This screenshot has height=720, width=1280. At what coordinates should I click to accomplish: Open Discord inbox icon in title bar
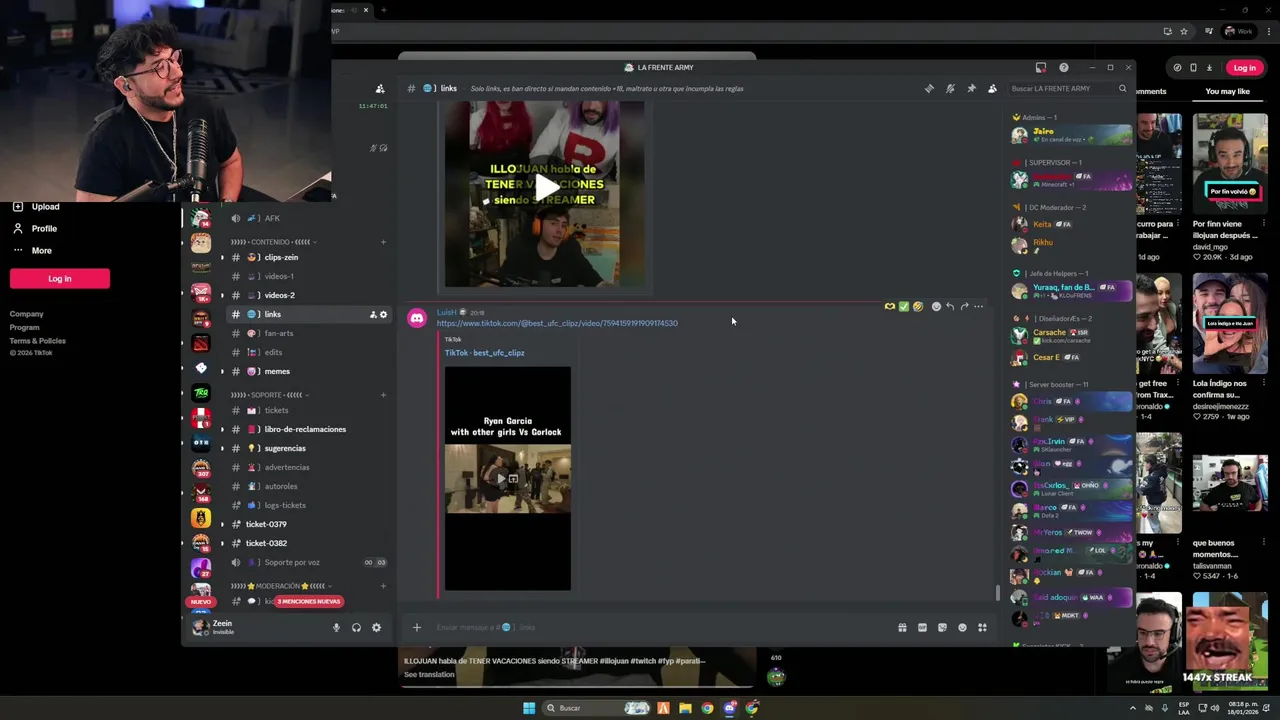click(x=1041, y=67)
